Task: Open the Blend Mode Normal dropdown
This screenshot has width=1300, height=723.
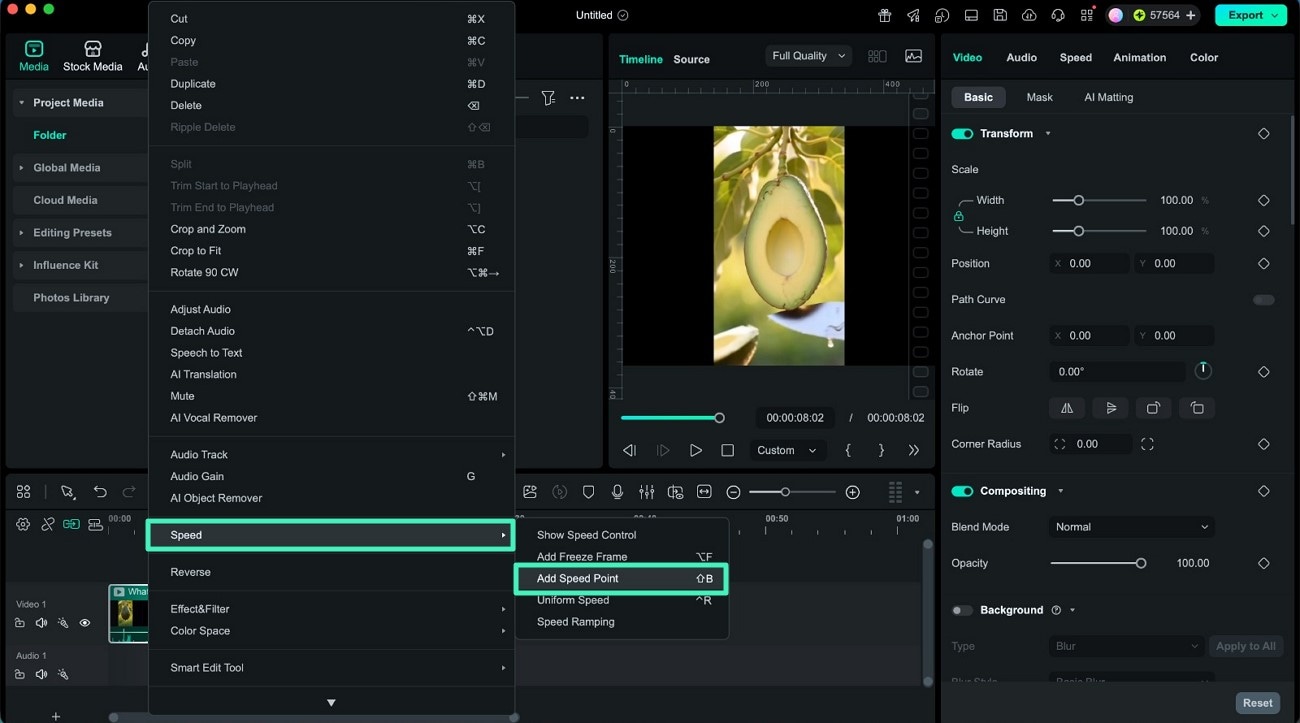Action: click(x=1131, y=527)
